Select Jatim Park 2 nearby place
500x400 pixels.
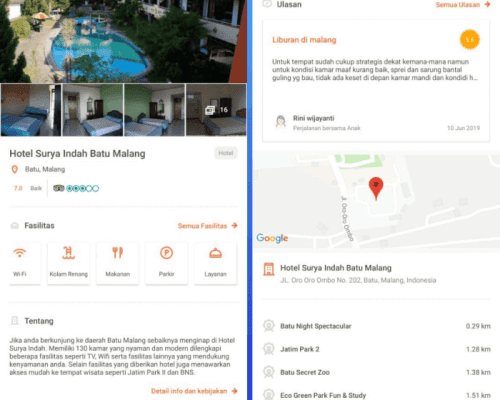(376, 349)
